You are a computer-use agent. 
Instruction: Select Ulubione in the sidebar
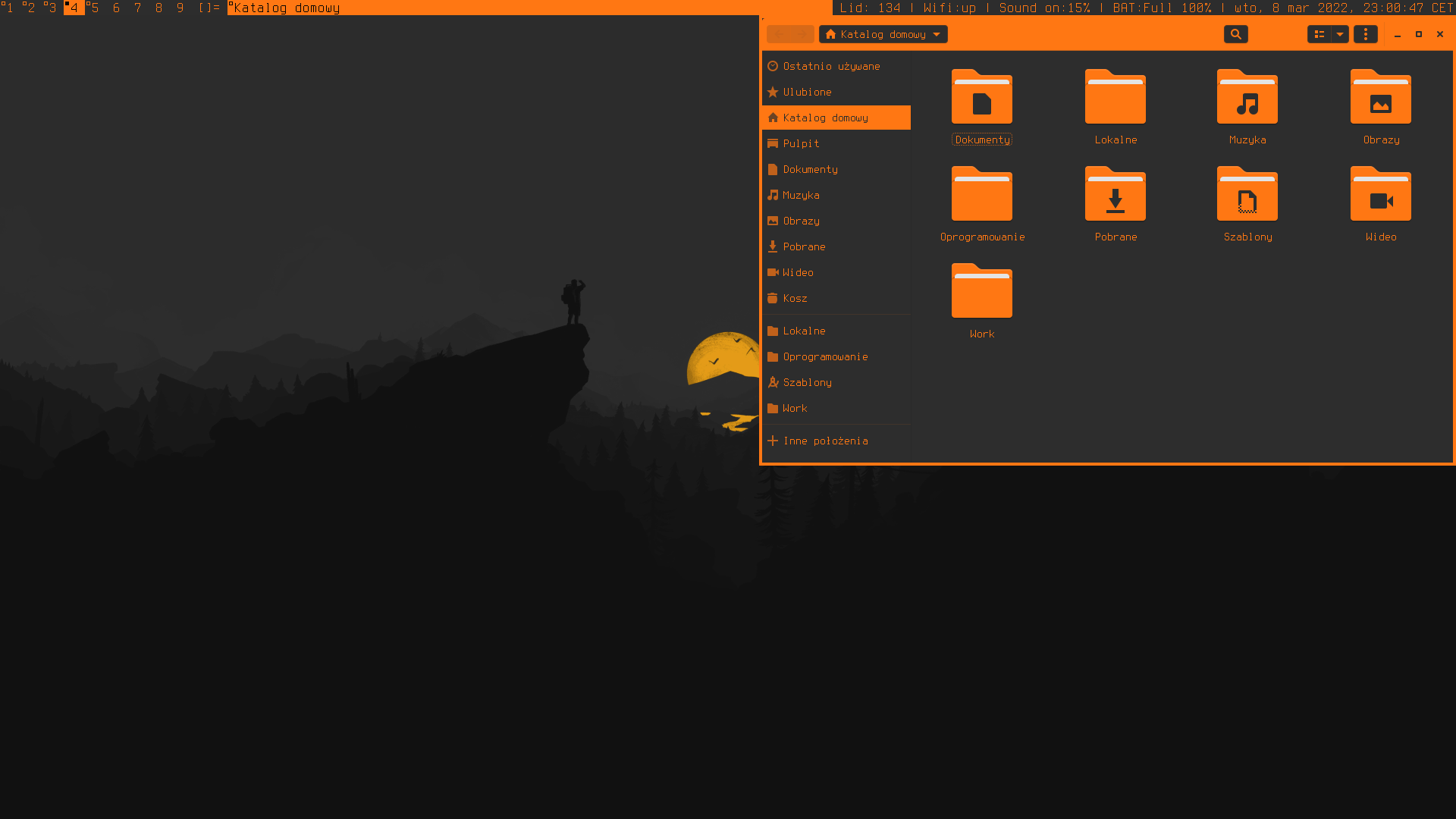click(x=807, y=92)
